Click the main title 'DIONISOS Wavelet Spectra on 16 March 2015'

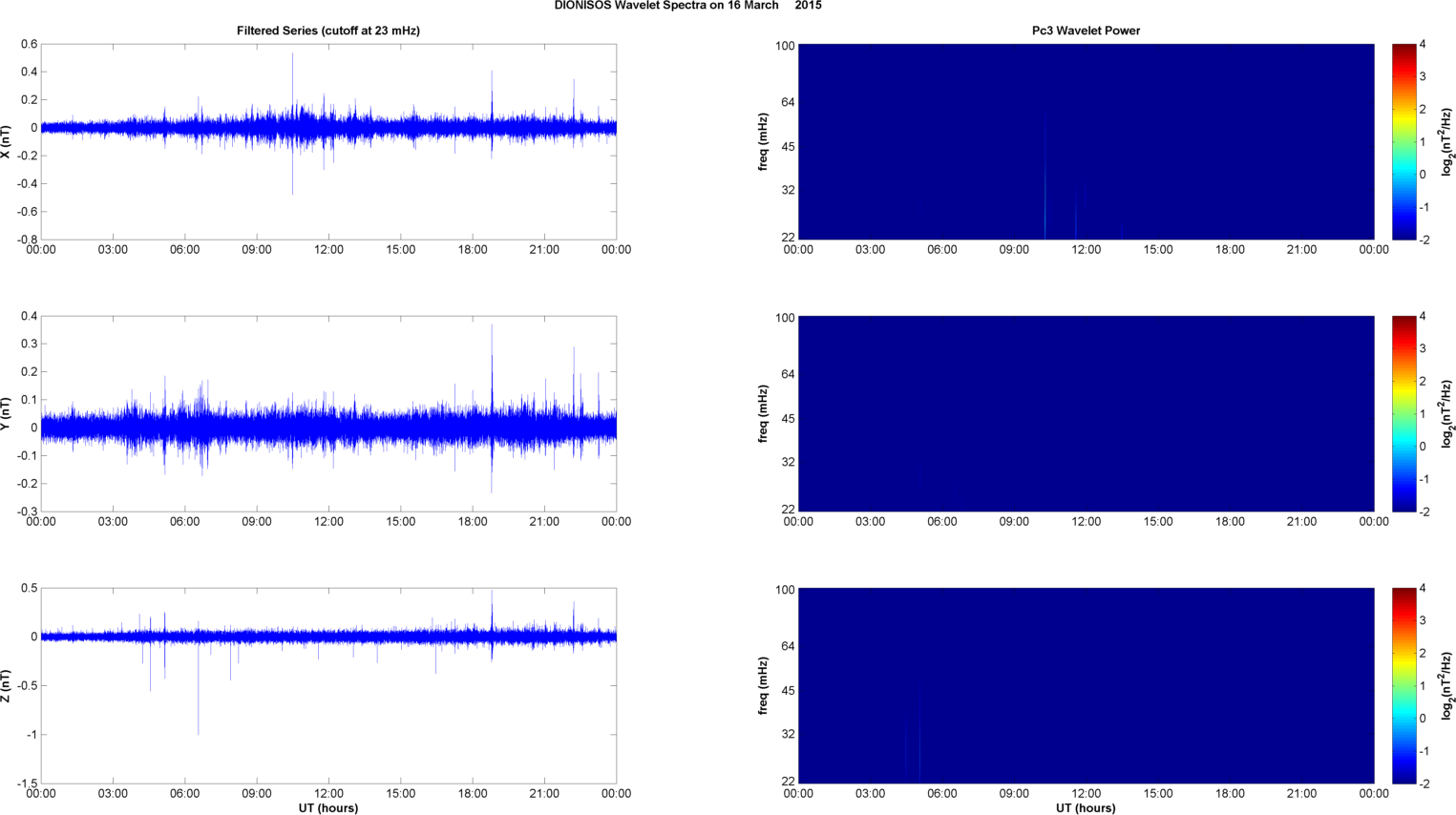pyautogui.click(x=687, y=6)
